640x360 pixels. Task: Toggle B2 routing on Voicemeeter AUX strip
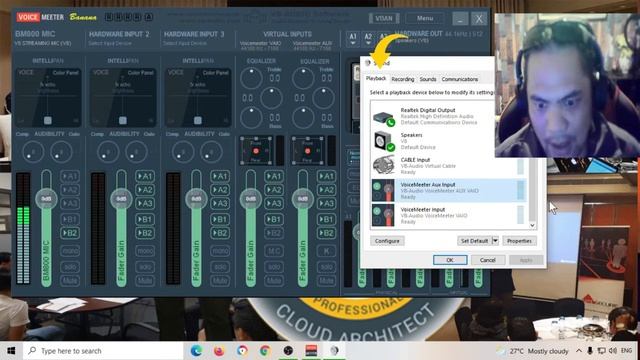coord(326,233)
